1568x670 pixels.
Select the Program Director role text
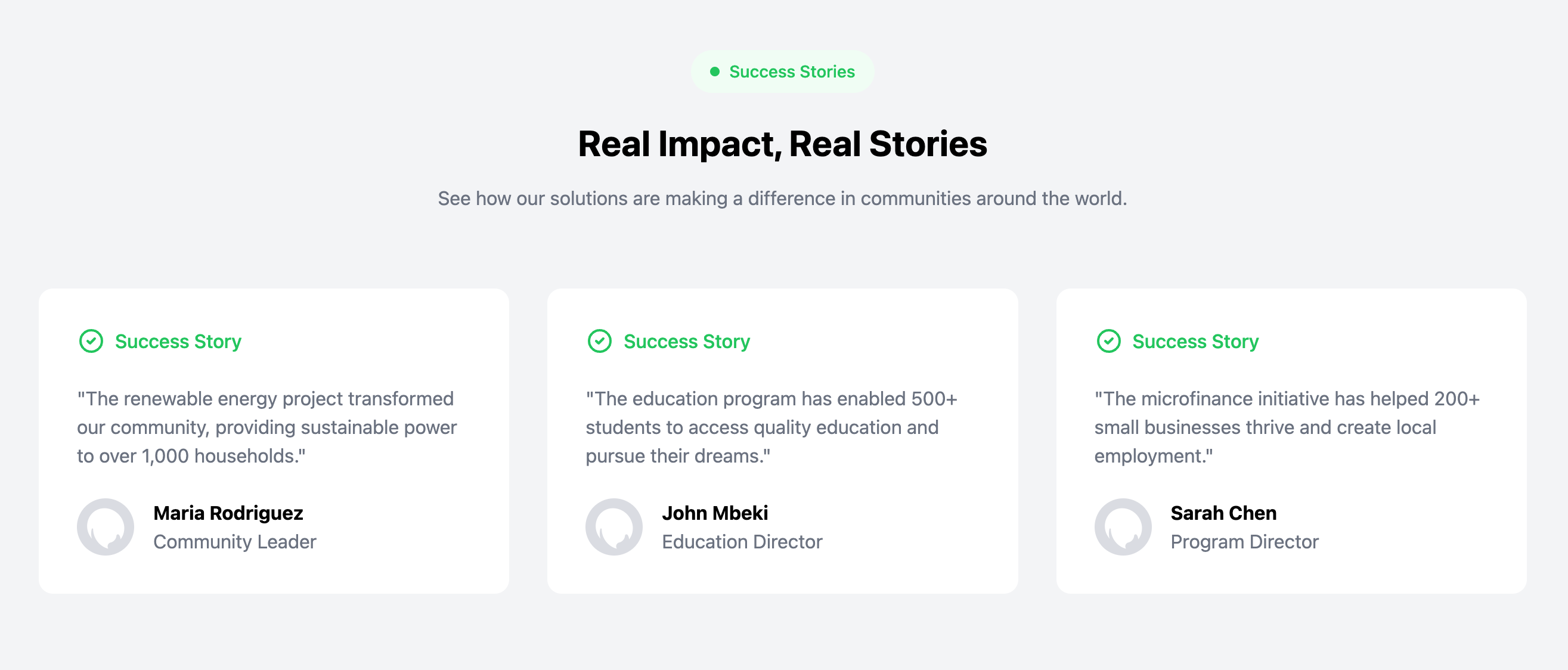[x=1245, y=542]
